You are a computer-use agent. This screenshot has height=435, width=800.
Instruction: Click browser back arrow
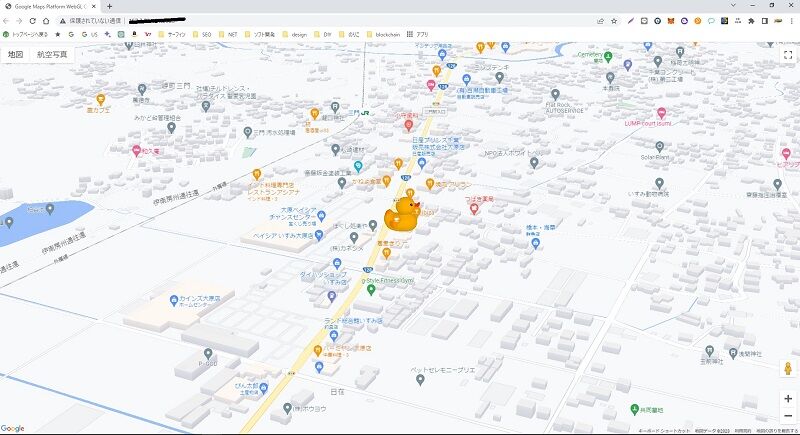point(6,21)
